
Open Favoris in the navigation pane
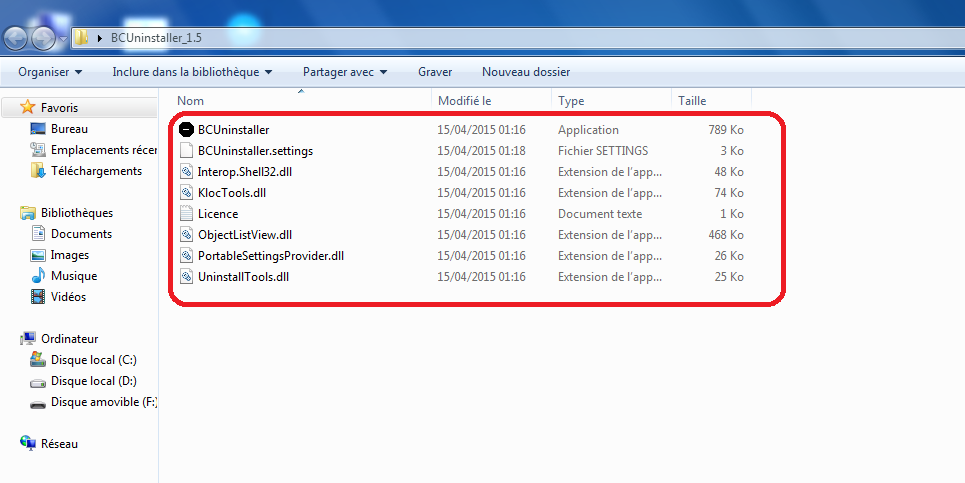coord(60,108)
